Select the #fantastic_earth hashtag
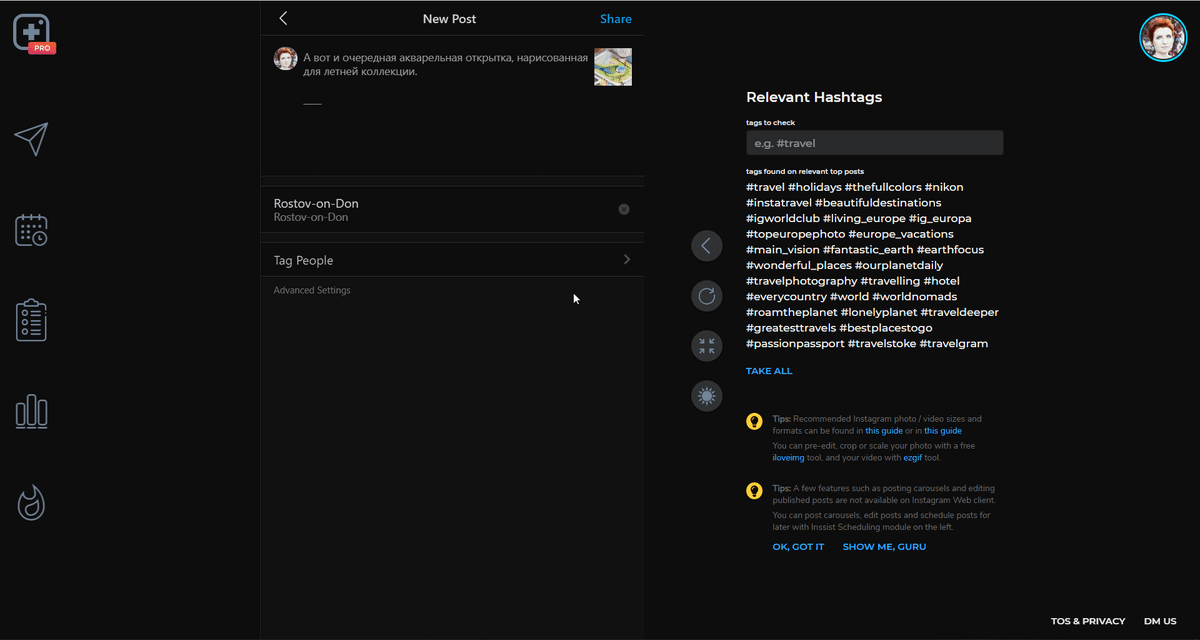1200x640 pixels. (x=868, y=250)
